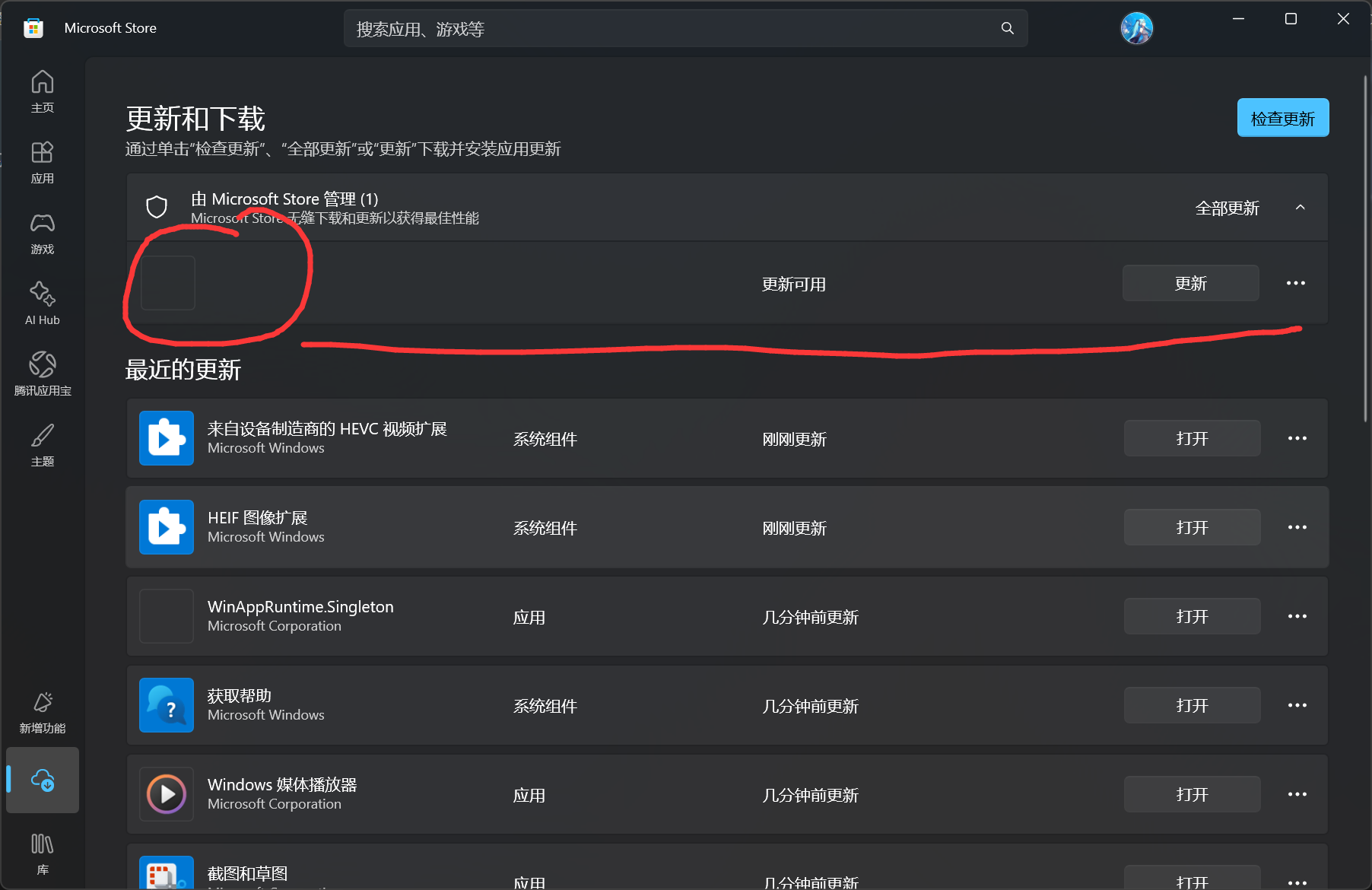
Task: Open AI Hub from the sidebar
Action: (x=43, y=304)
